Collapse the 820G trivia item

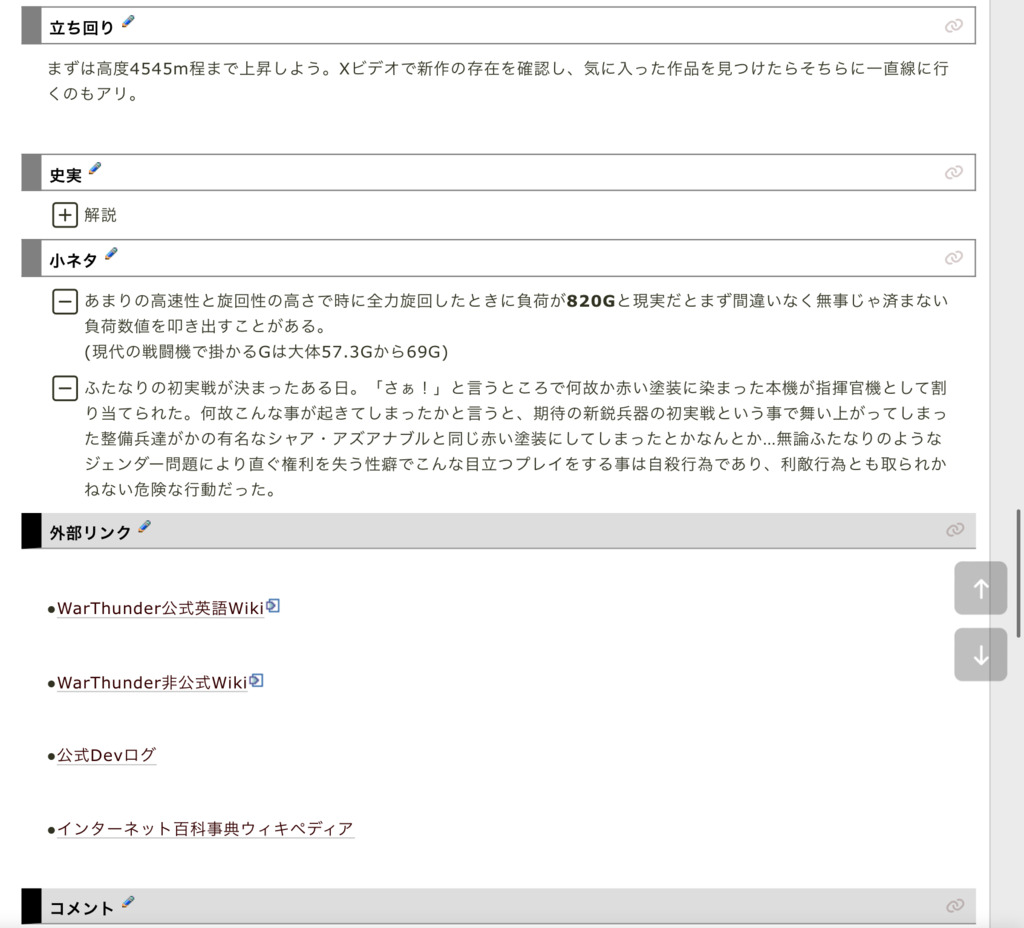65,301
